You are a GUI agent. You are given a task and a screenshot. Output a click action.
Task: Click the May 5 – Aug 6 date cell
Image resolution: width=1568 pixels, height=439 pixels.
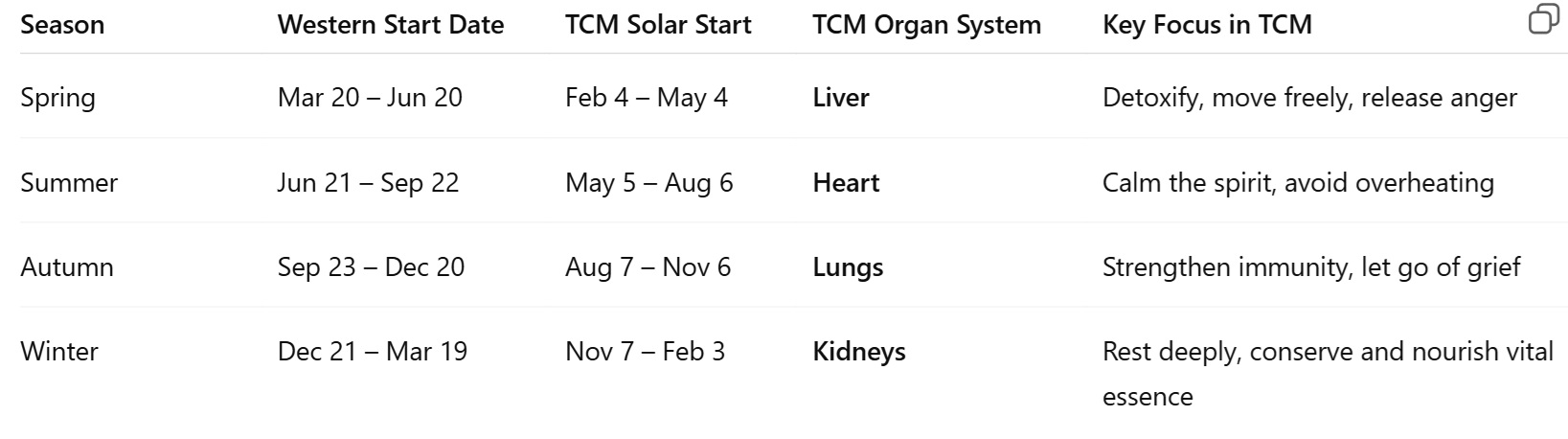pyautogui.click(x=648, y=182)
